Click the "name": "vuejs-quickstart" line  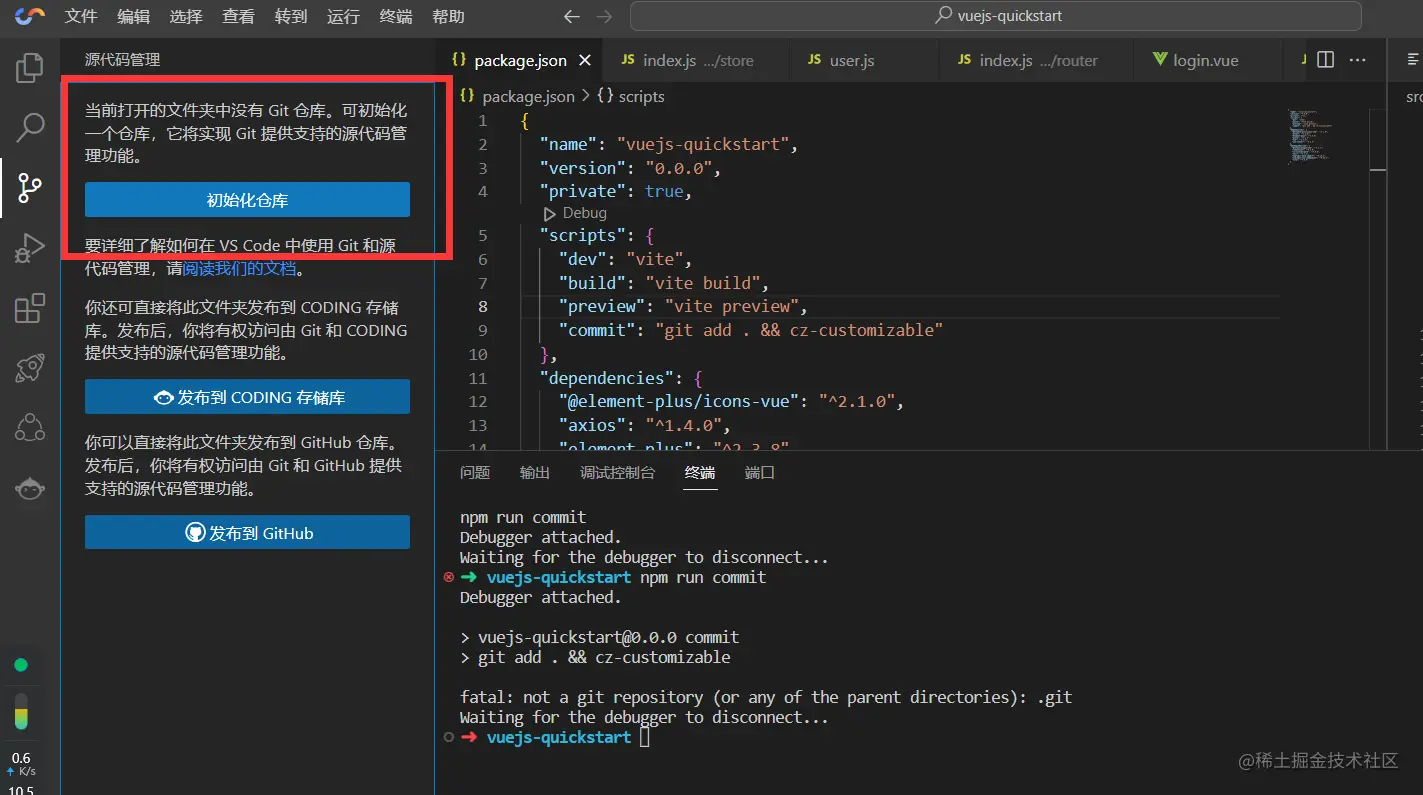tap(669, 144)
